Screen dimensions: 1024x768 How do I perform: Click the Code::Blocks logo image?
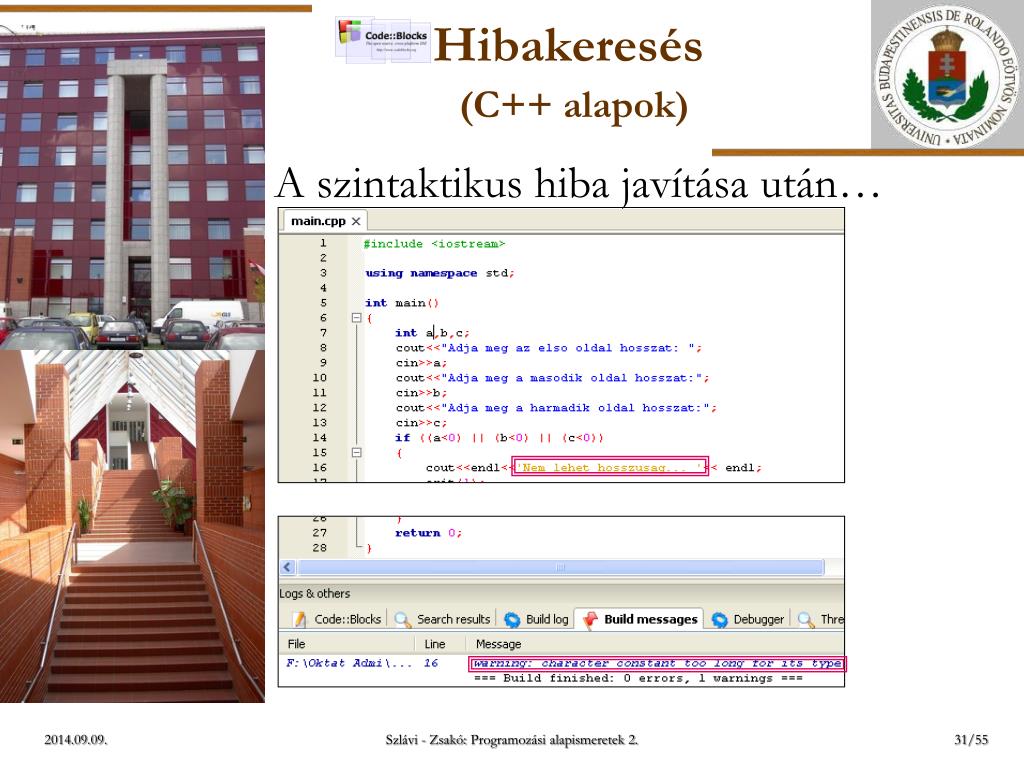pyautogui.click(x=383, y=40)
